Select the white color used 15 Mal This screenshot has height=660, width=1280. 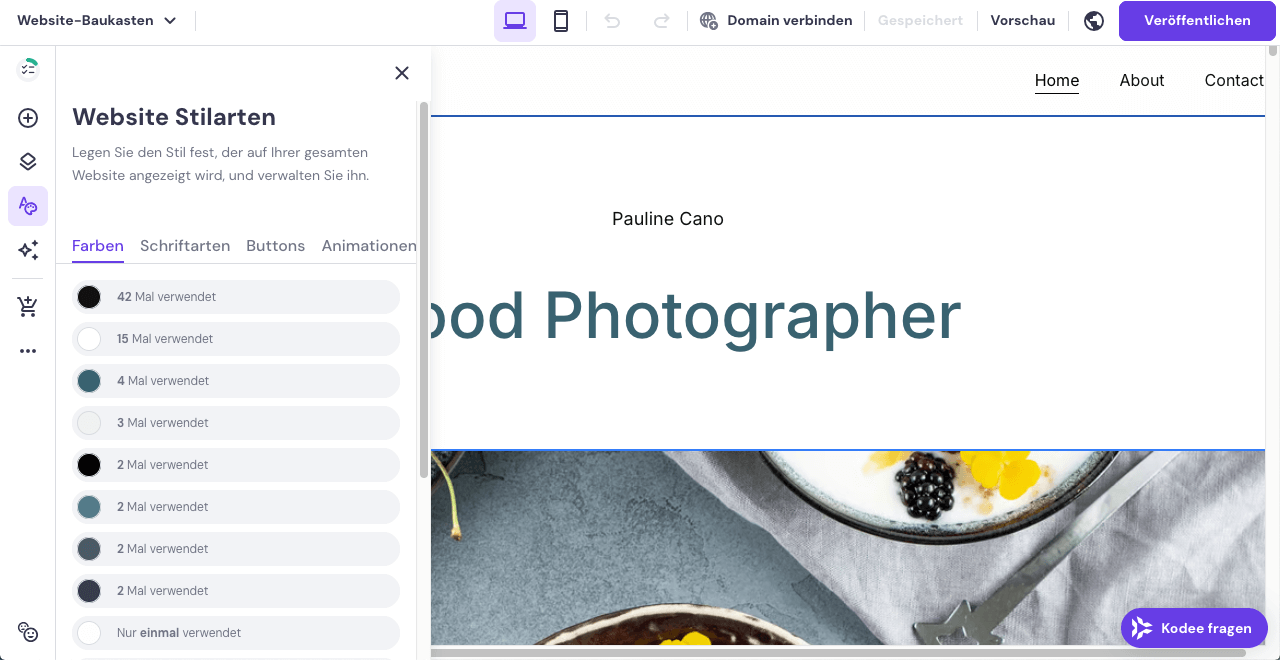[236, 339]
